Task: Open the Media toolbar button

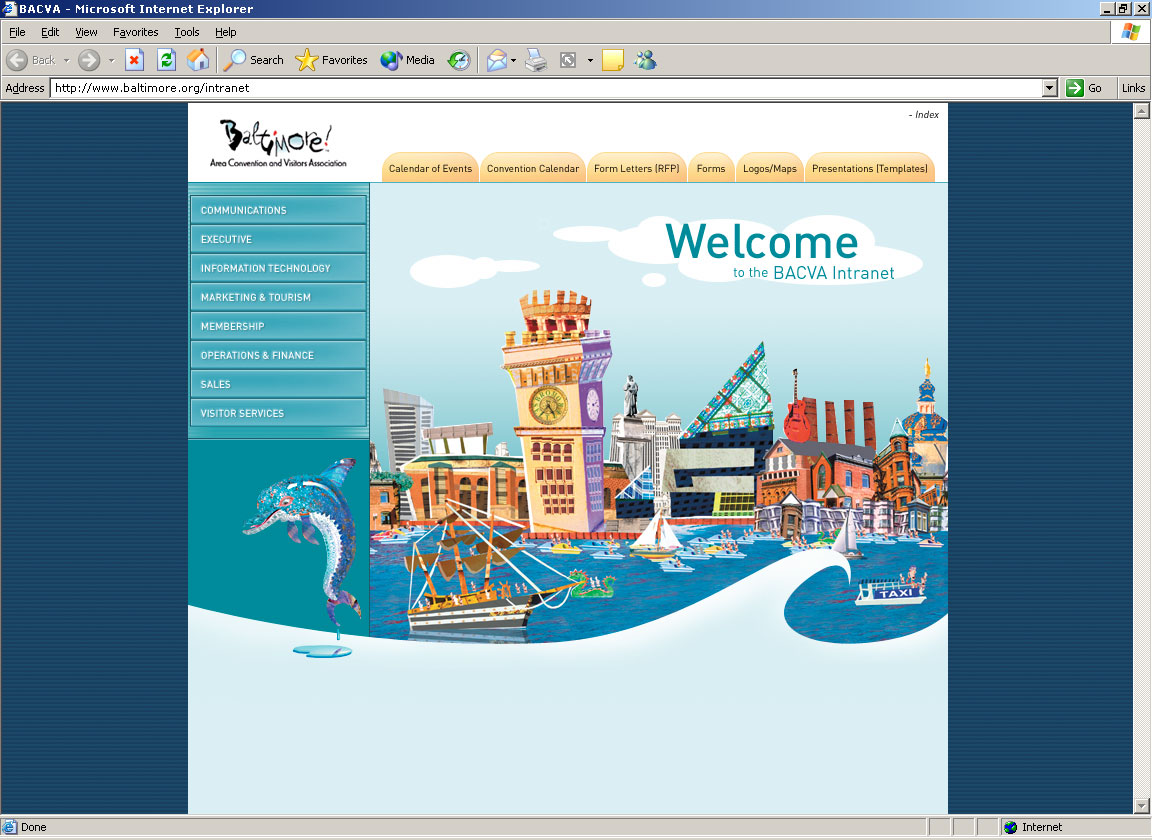Action: (408, 60)
